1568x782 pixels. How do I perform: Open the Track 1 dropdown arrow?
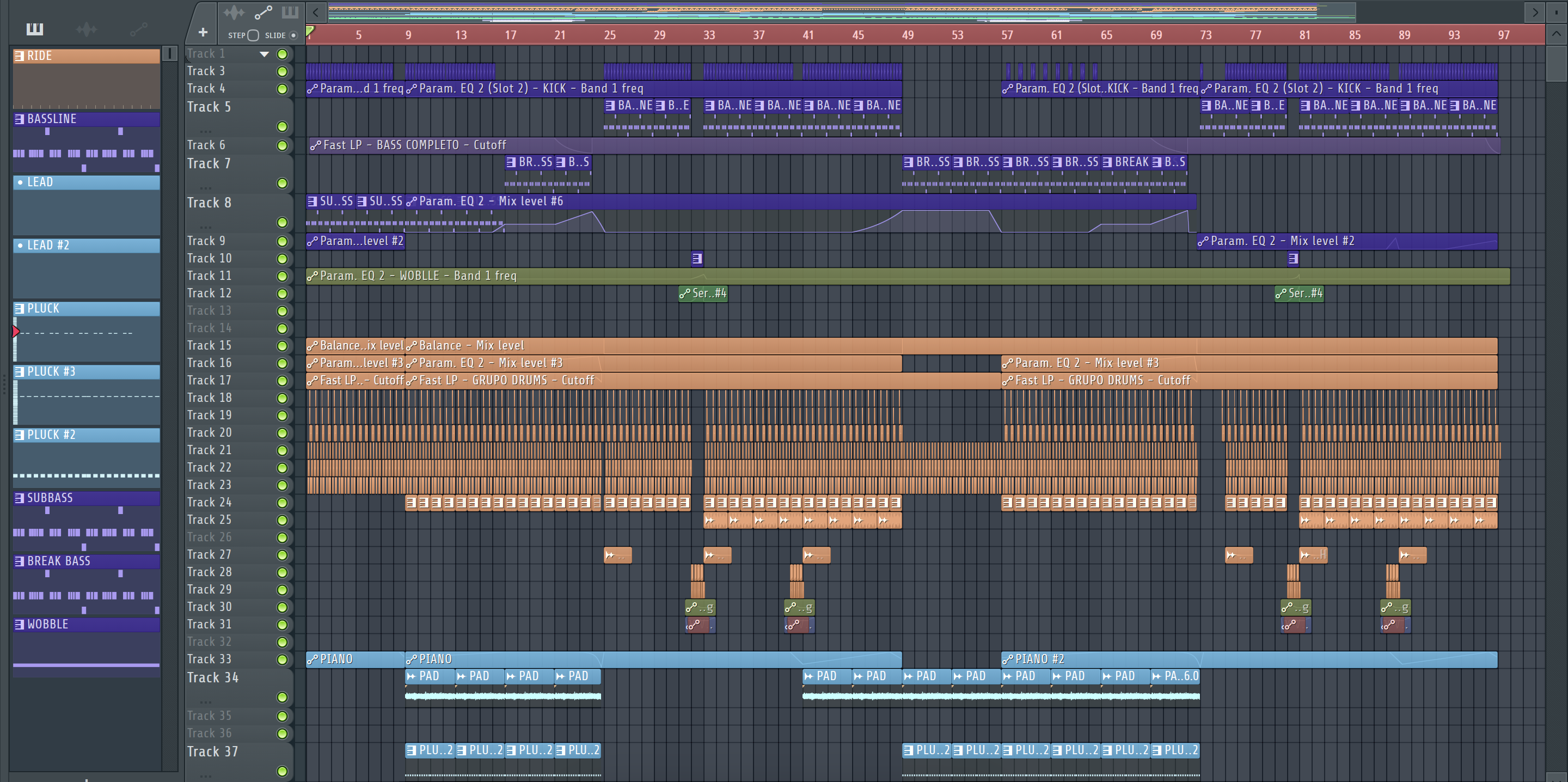tap(264, 54)
